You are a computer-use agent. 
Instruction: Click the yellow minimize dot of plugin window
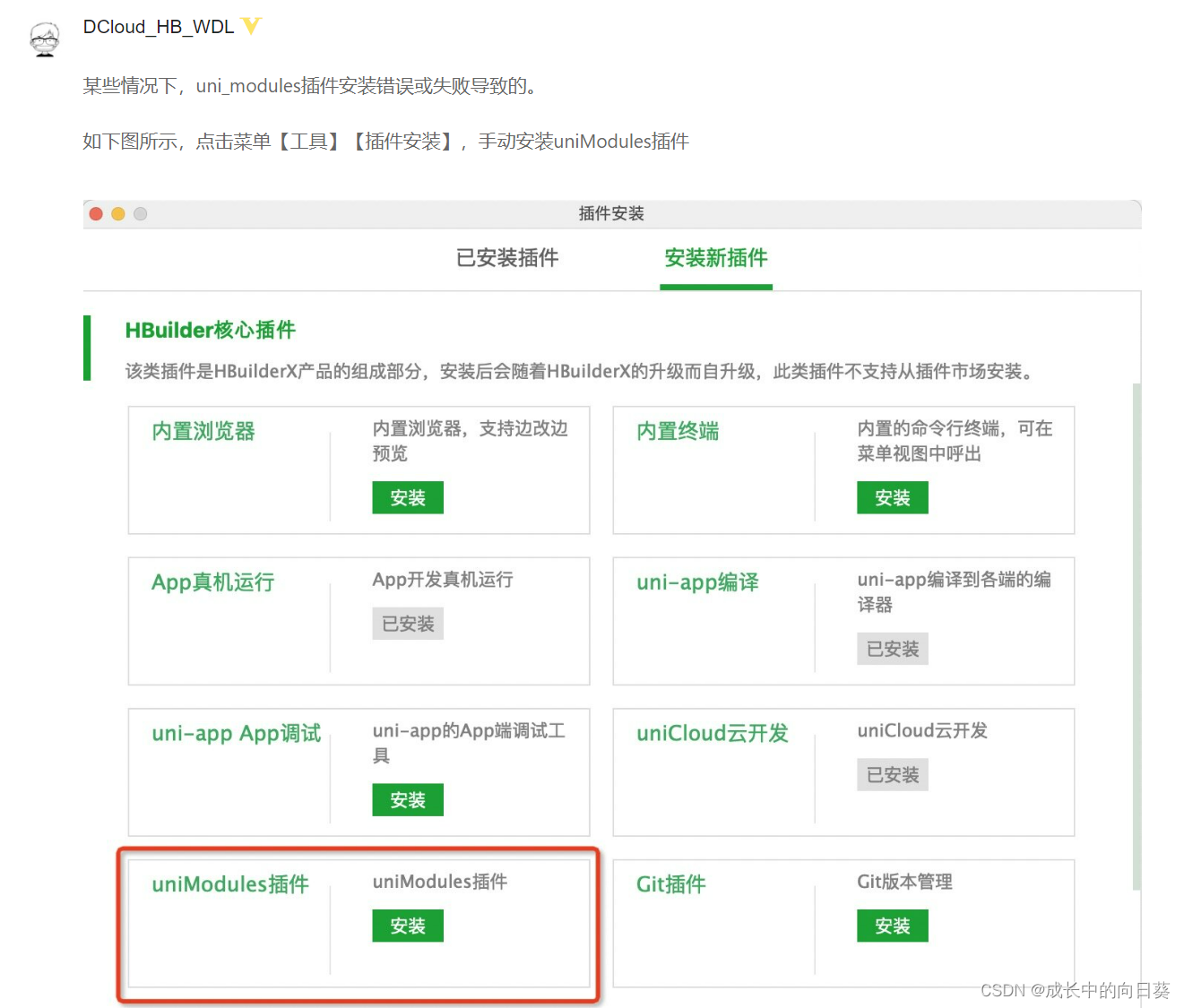(118, 213)
